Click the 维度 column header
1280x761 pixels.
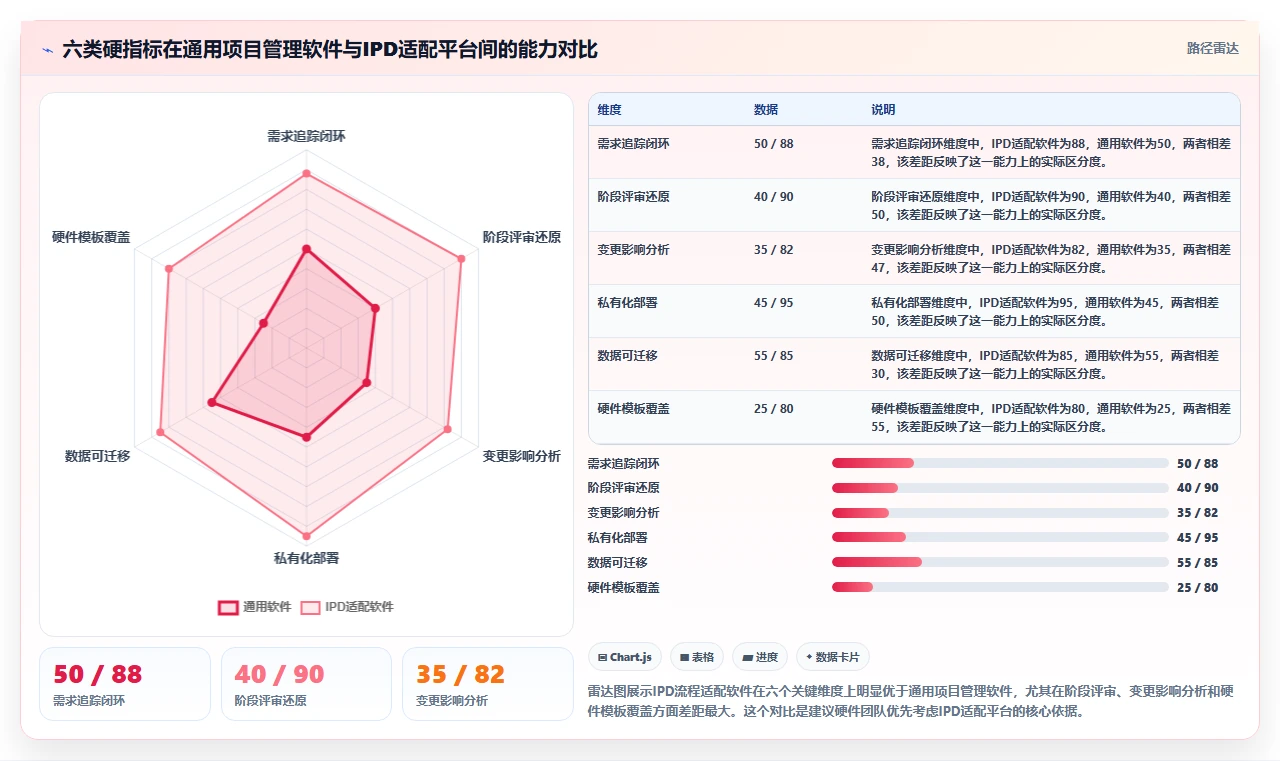tap(609, 110)
